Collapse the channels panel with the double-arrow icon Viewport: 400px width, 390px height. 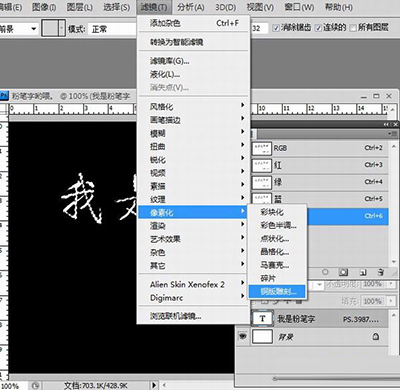(x=386, y=124)
